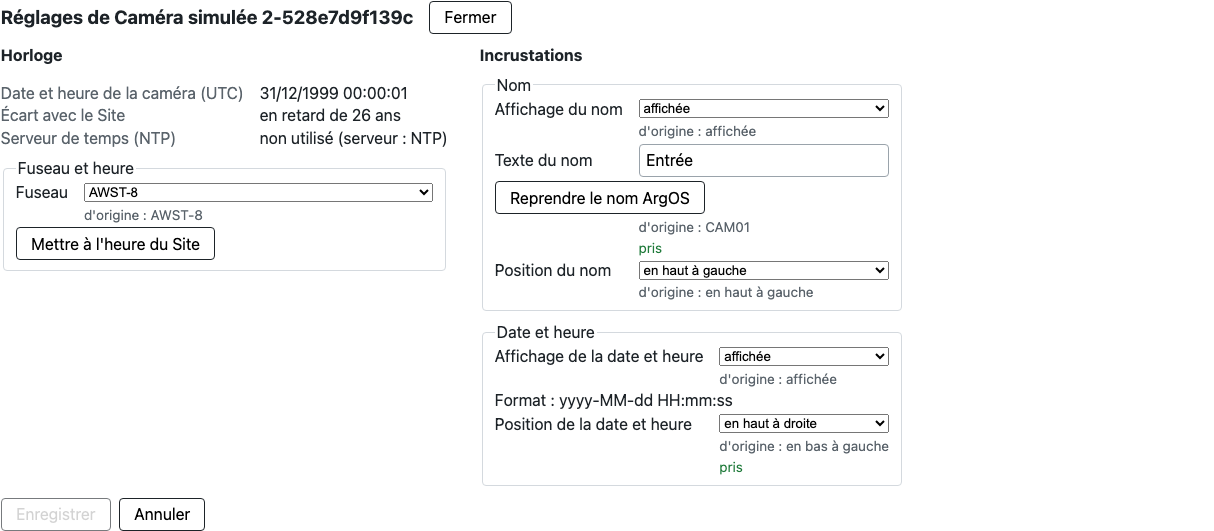Click 'non utilisé (serveur : NTP)' value
Image resolution: width=1214 pixels, height=531 pixels.
(x=353, y=138)
